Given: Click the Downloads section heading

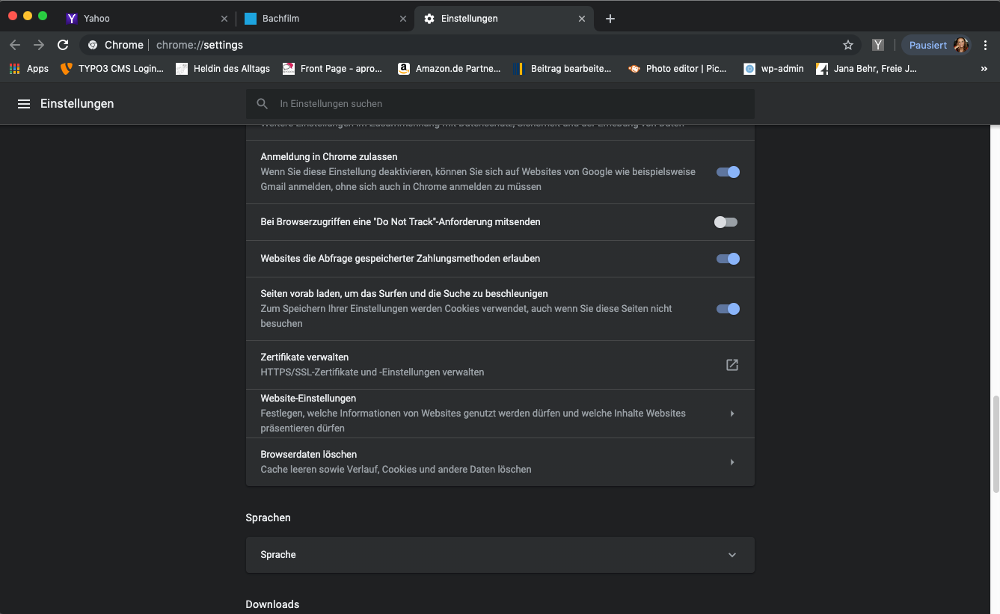Looking at the screenshot, I should click(272, 604).
